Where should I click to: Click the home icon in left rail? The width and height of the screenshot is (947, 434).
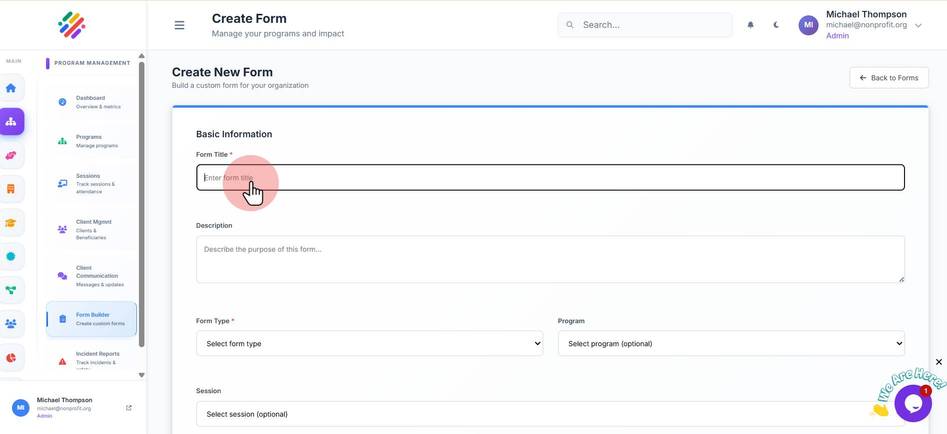11,88
